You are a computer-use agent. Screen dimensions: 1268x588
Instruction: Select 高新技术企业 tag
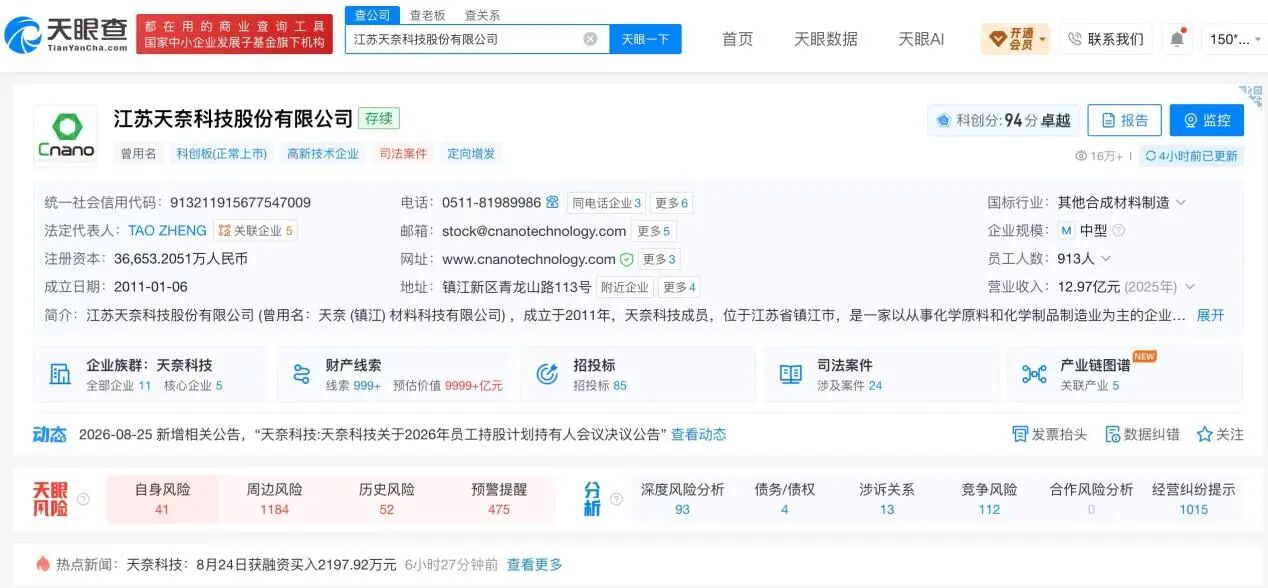tap(323, 153)
